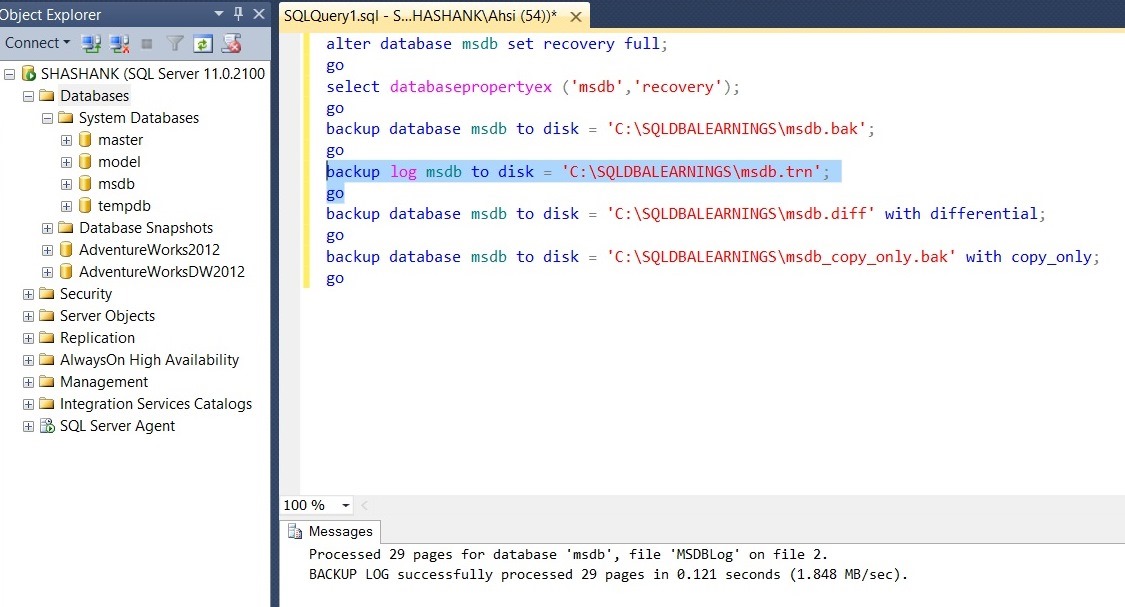Click the Connect Object Explorer icon
The image size is (1125, 607).
(90, 44)
